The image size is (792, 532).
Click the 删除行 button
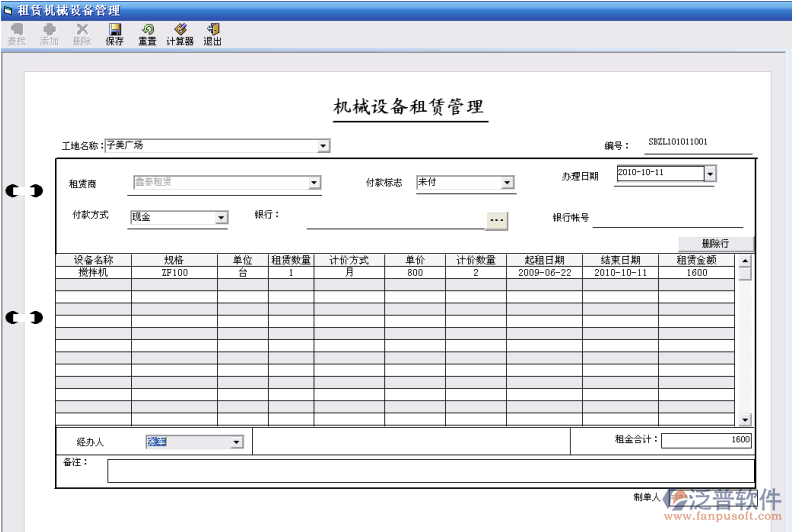tap(715, 243)
